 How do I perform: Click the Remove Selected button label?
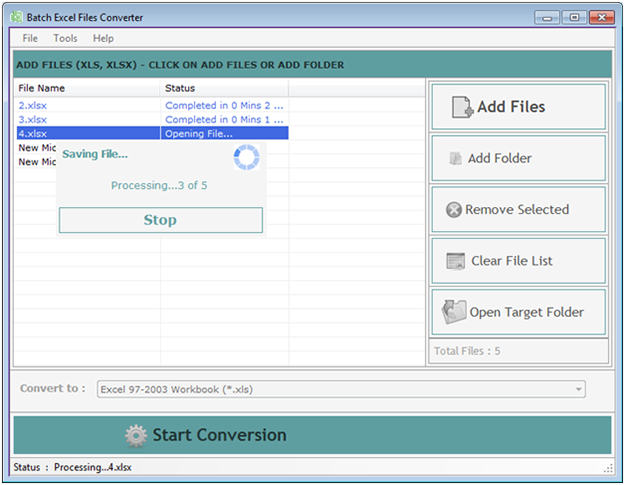[x=517, y=210]
